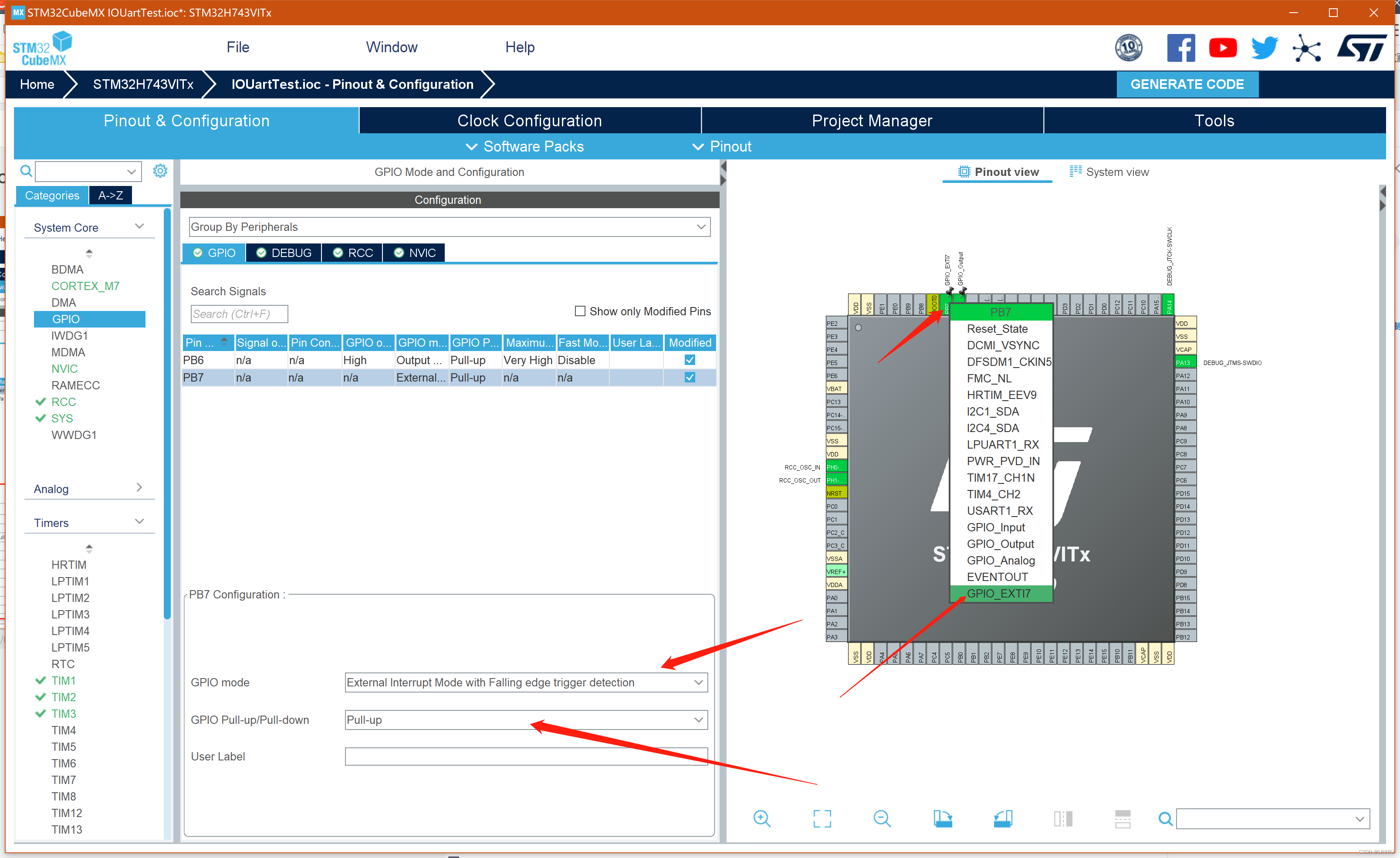Image resolution: width=1400 pixels, height=858 pixels.
Task: Select TIM4 in the Timers list
Action: coord(64,730)
